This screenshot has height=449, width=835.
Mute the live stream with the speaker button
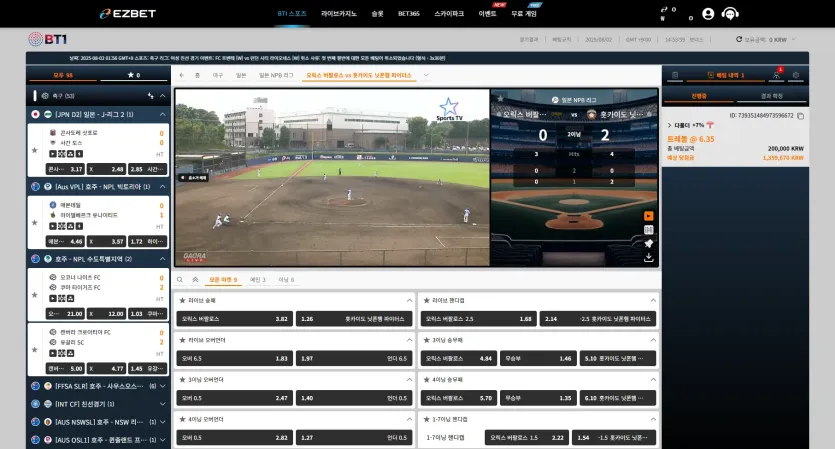pos(193,178)
